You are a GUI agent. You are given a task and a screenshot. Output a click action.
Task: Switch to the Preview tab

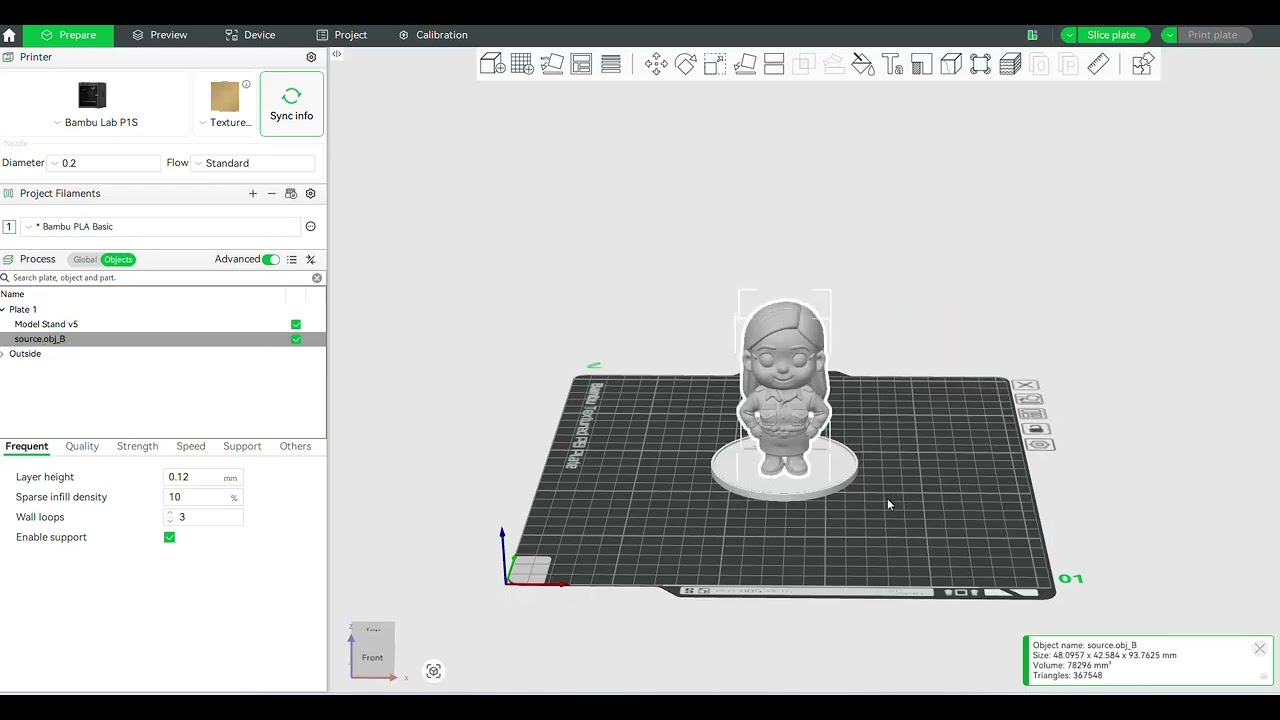[x=159, y=35]
